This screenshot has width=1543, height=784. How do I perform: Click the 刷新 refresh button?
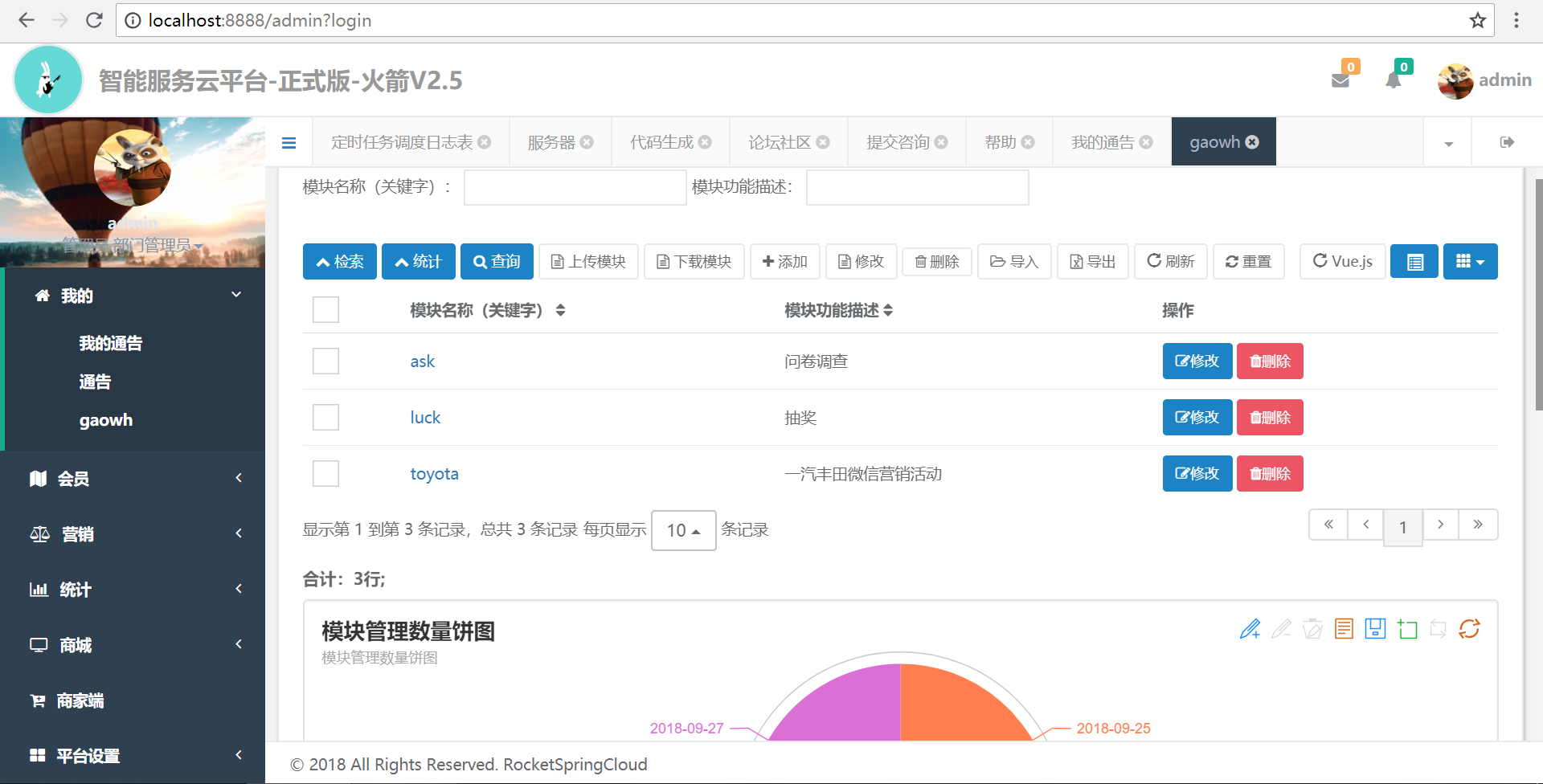1171,262
